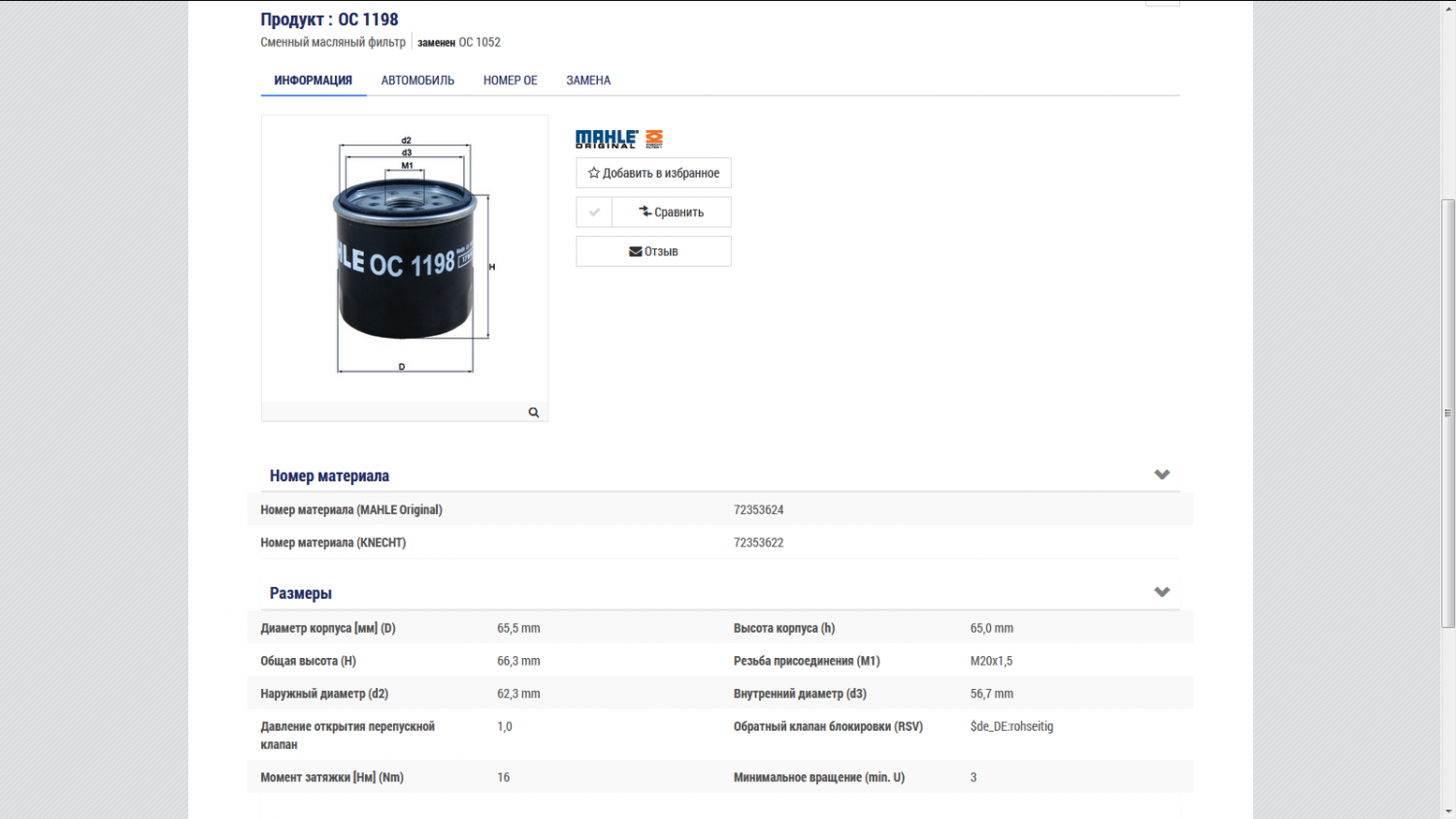
Task: Select material number 72353622
Action: (758, 542)
